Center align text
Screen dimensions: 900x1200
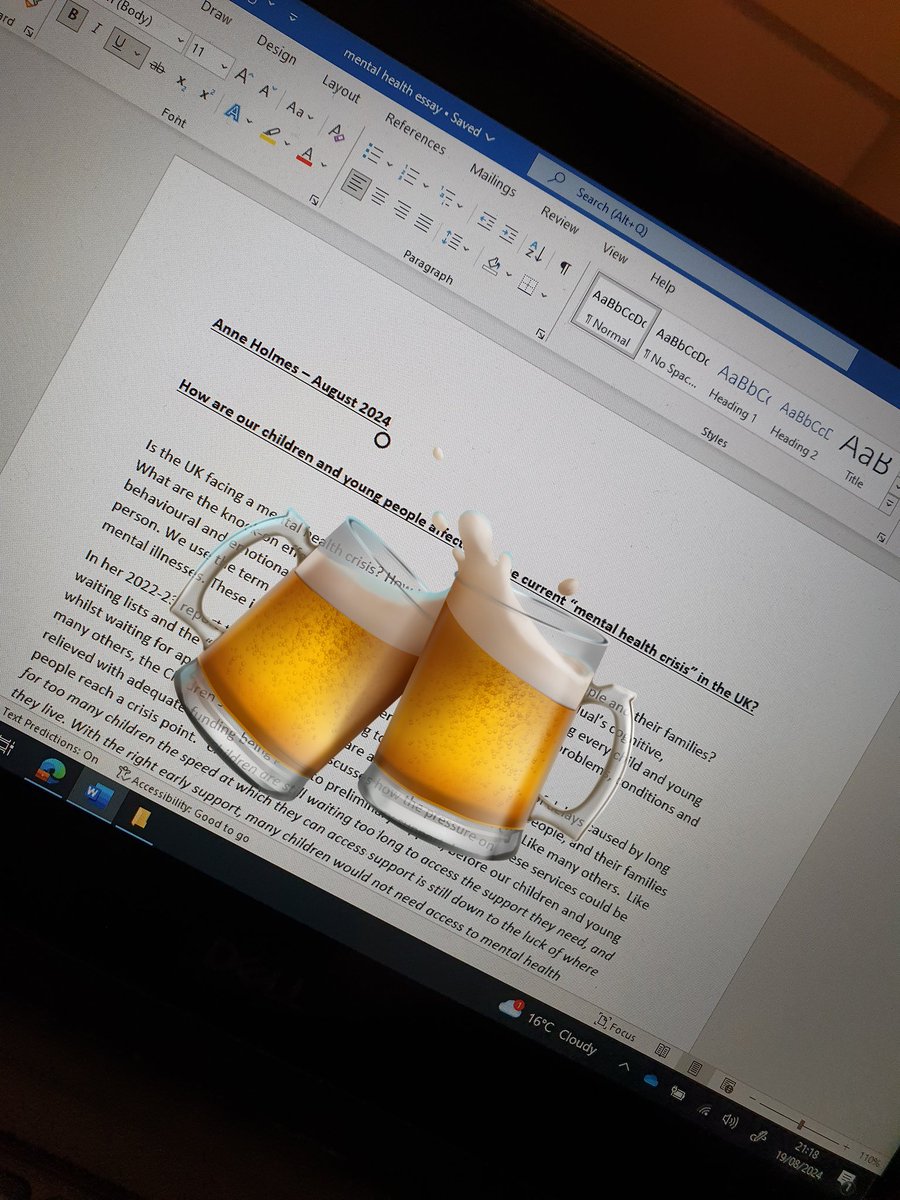pyautogui.click(x=380, y=197)
